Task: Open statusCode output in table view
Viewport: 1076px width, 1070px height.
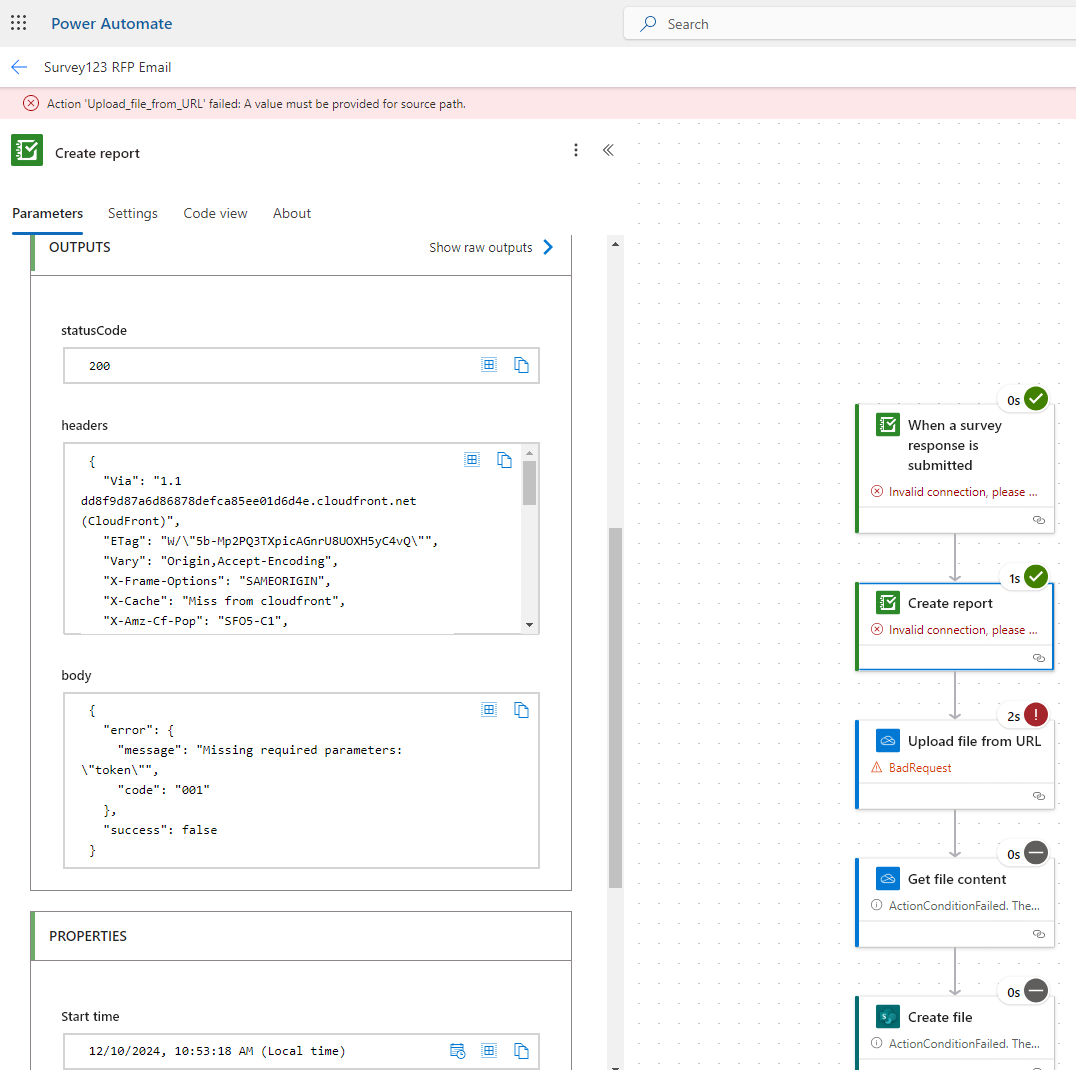Action: coord(489,364)
